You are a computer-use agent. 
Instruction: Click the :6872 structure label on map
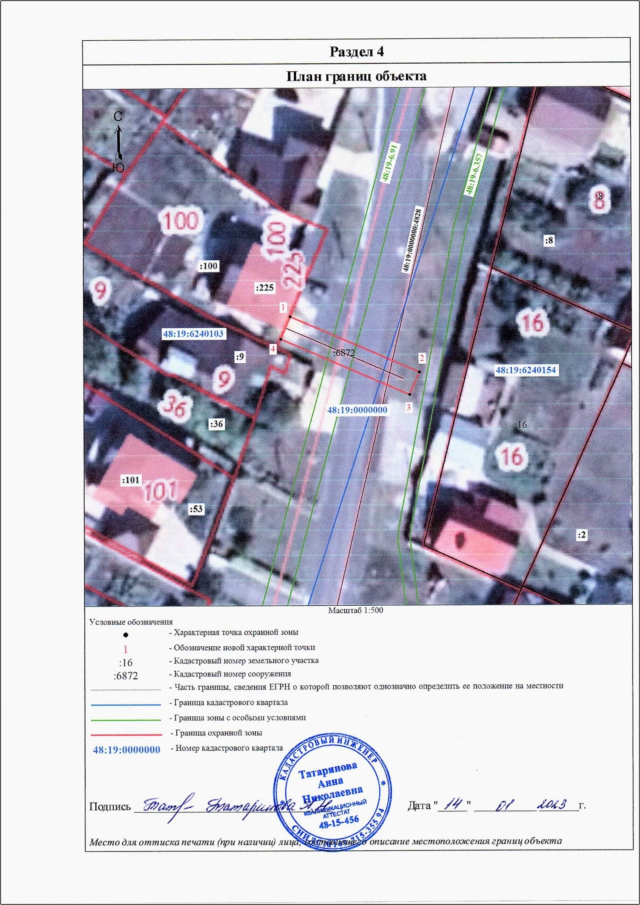[x=343, y=353]
